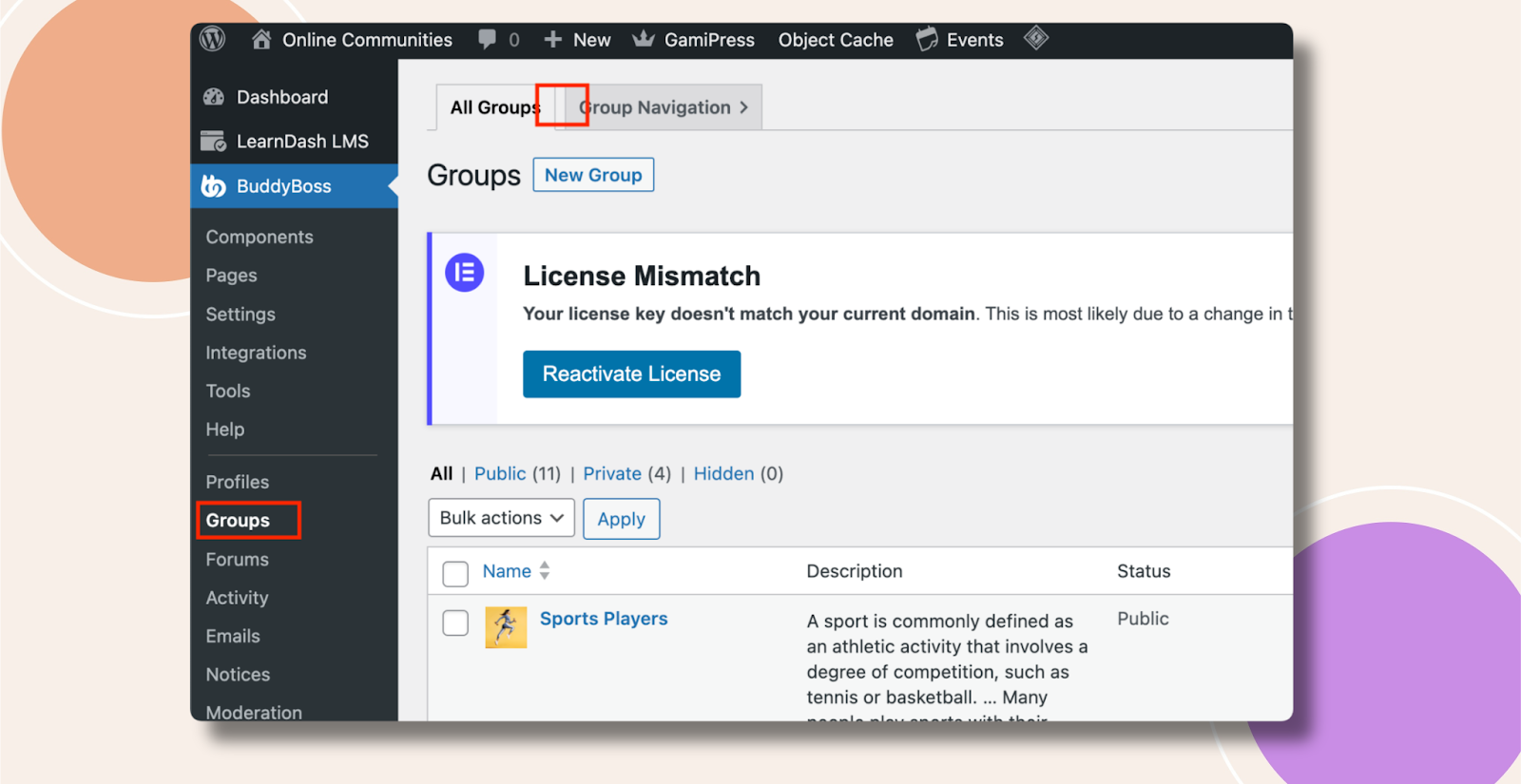Open Profiles in the sidebar
Viewport: 1521px width, 784px height.
pos(238,482)
